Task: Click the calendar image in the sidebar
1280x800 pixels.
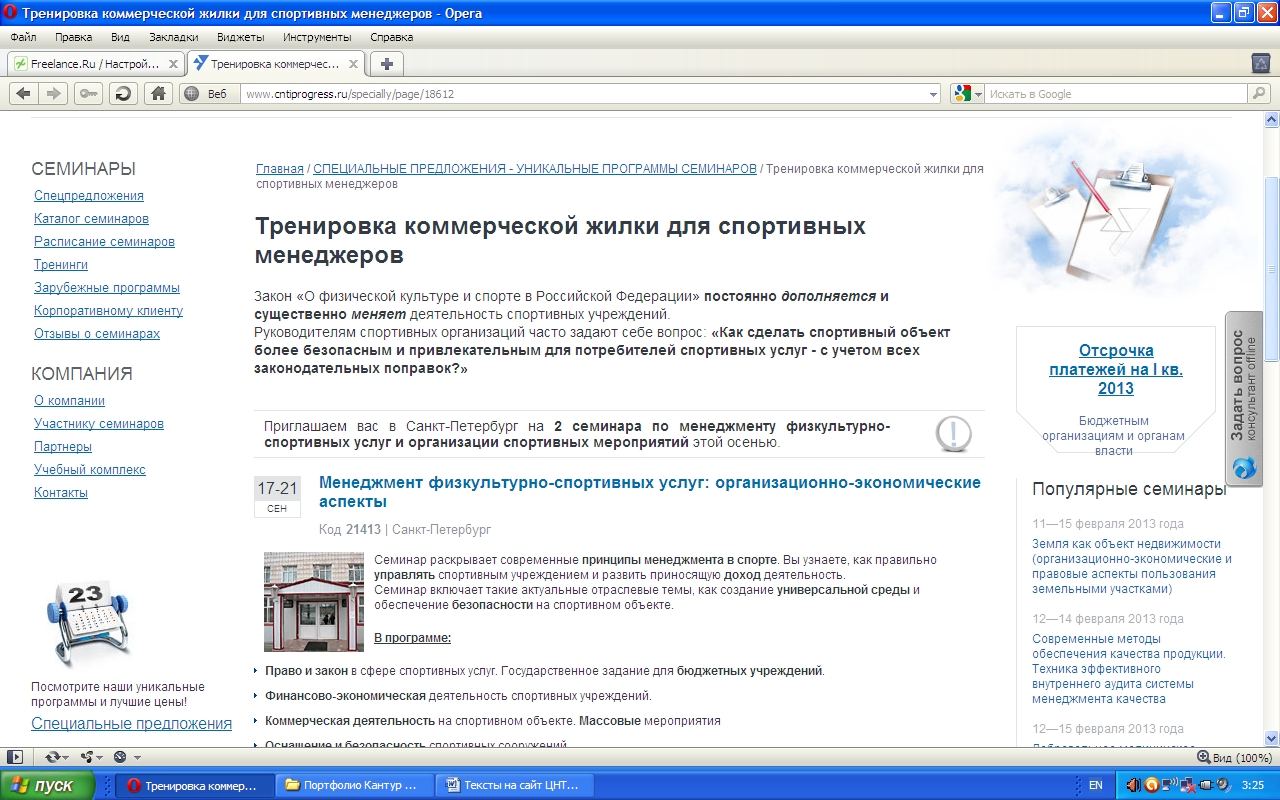Action: [x=85, y=624]
